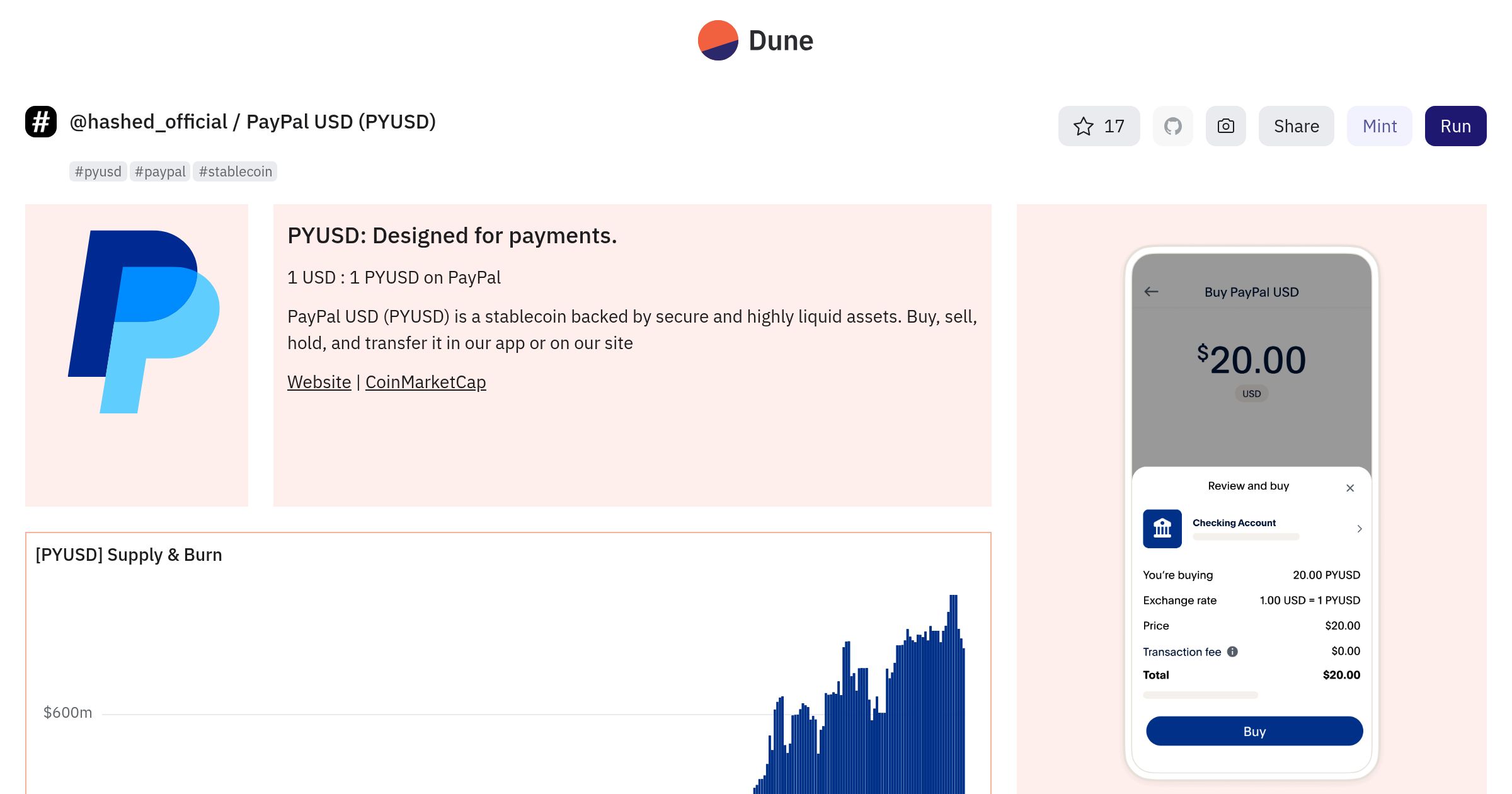Viewport: 1512px width, 794px height.
Task: Click the PayPal logo image
Action: [x=144, y=321]
